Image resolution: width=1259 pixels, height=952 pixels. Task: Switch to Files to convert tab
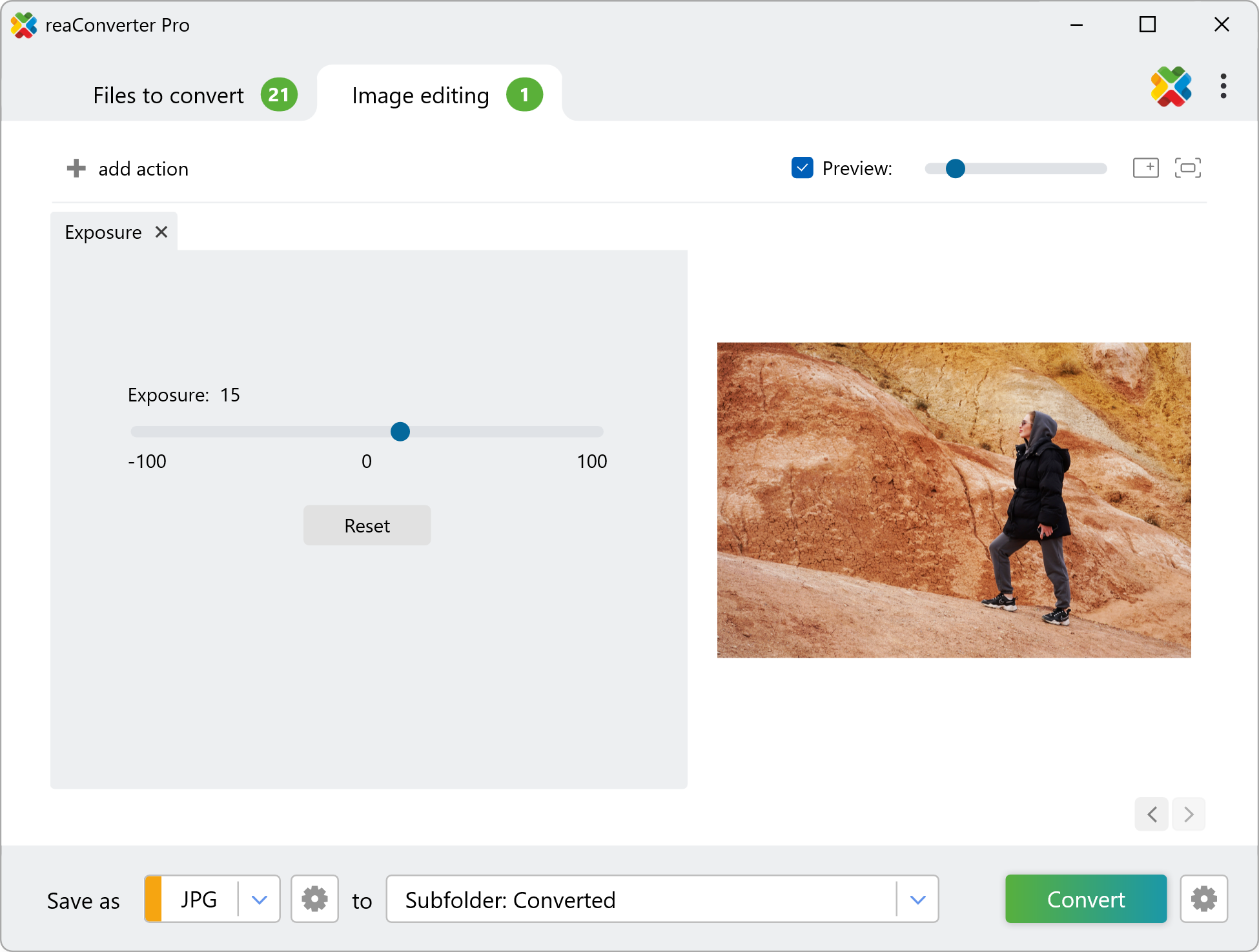(x=169, y=96)
